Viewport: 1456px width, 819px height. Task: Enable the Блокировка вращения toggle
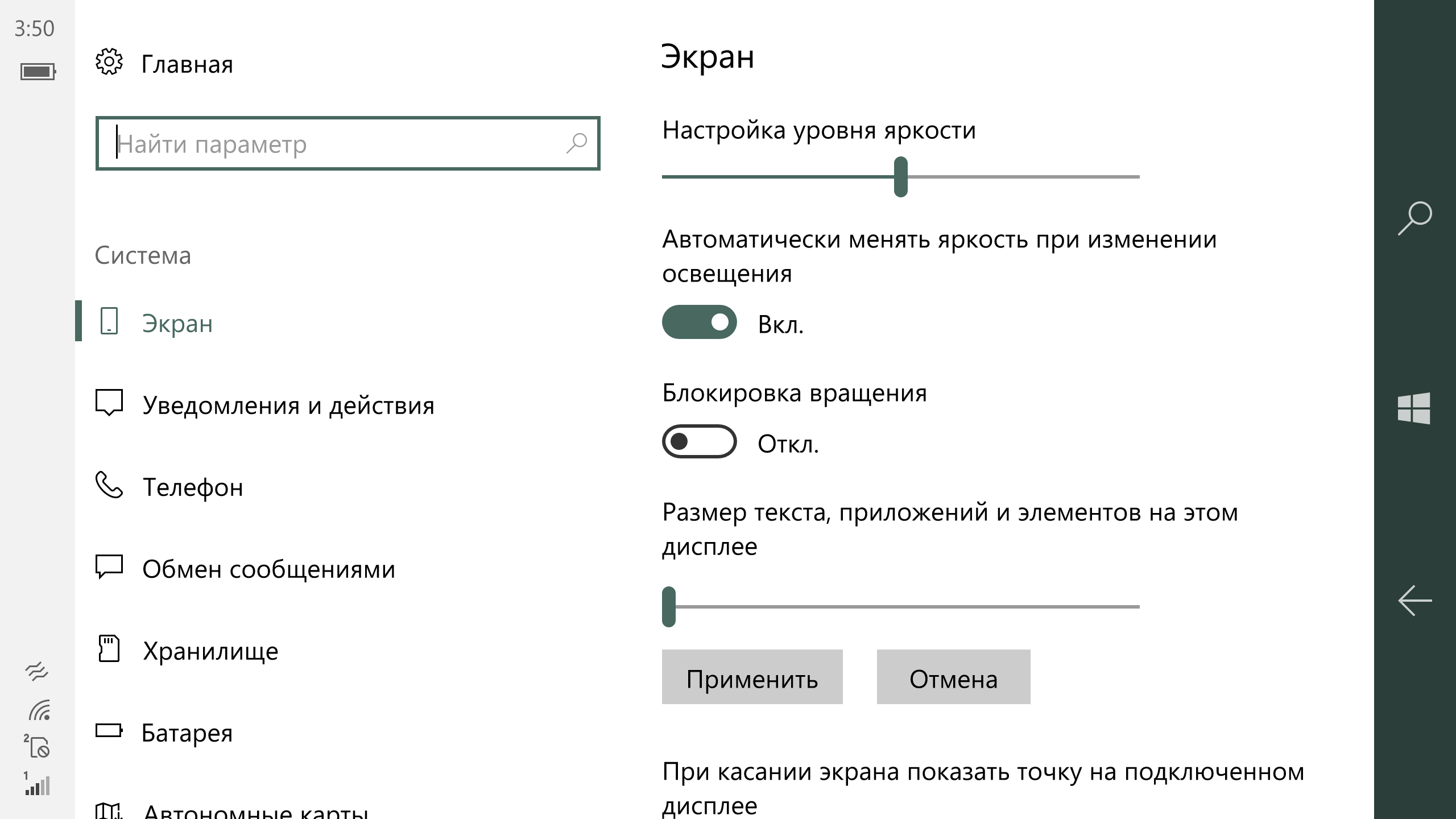[x=699, y=441]
